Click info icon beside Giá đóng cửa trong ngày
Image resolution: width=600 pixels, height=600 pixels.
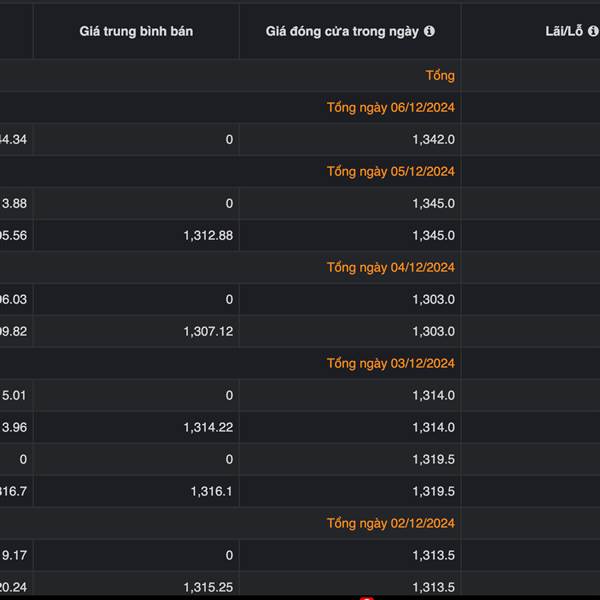click(429, 31)
